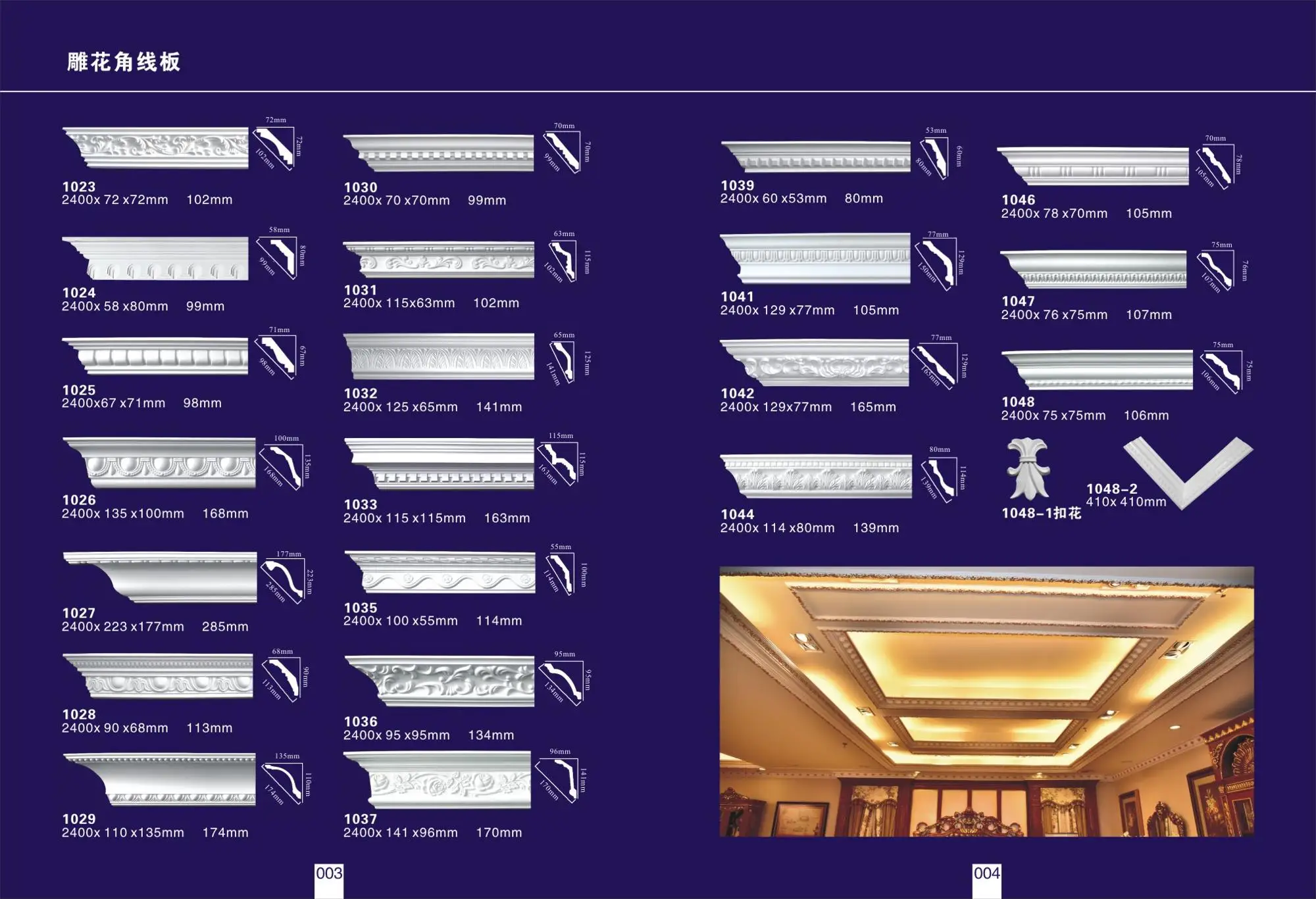The height and width of the screenshot is (899, 1316).
Task: Click the page number 003
Action: click(x=329, y=873)
